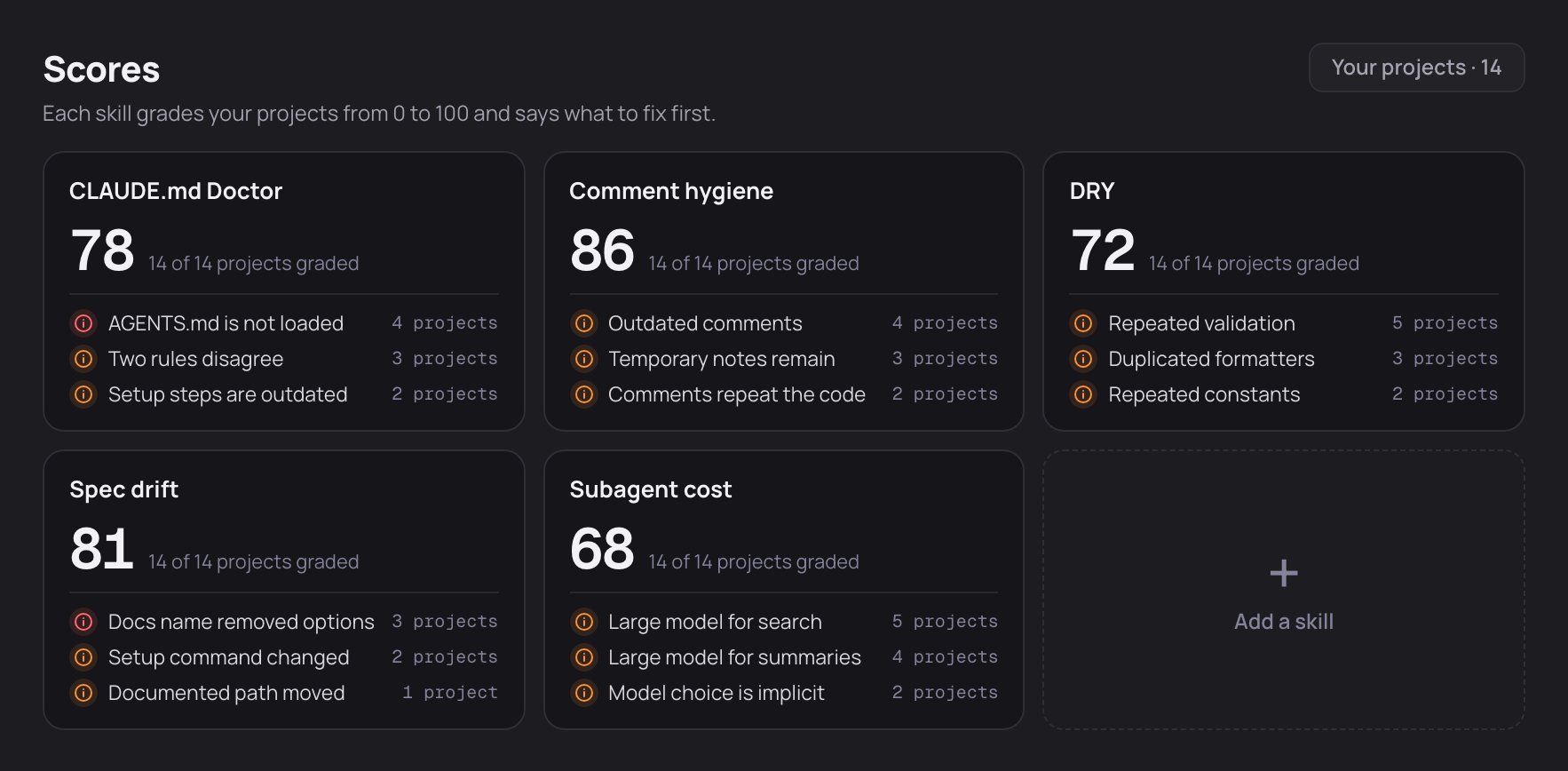The width and height of the screenshot is (1568, 771).
Task: Select the Model choice is implicit finding
Action: [784, 693]
